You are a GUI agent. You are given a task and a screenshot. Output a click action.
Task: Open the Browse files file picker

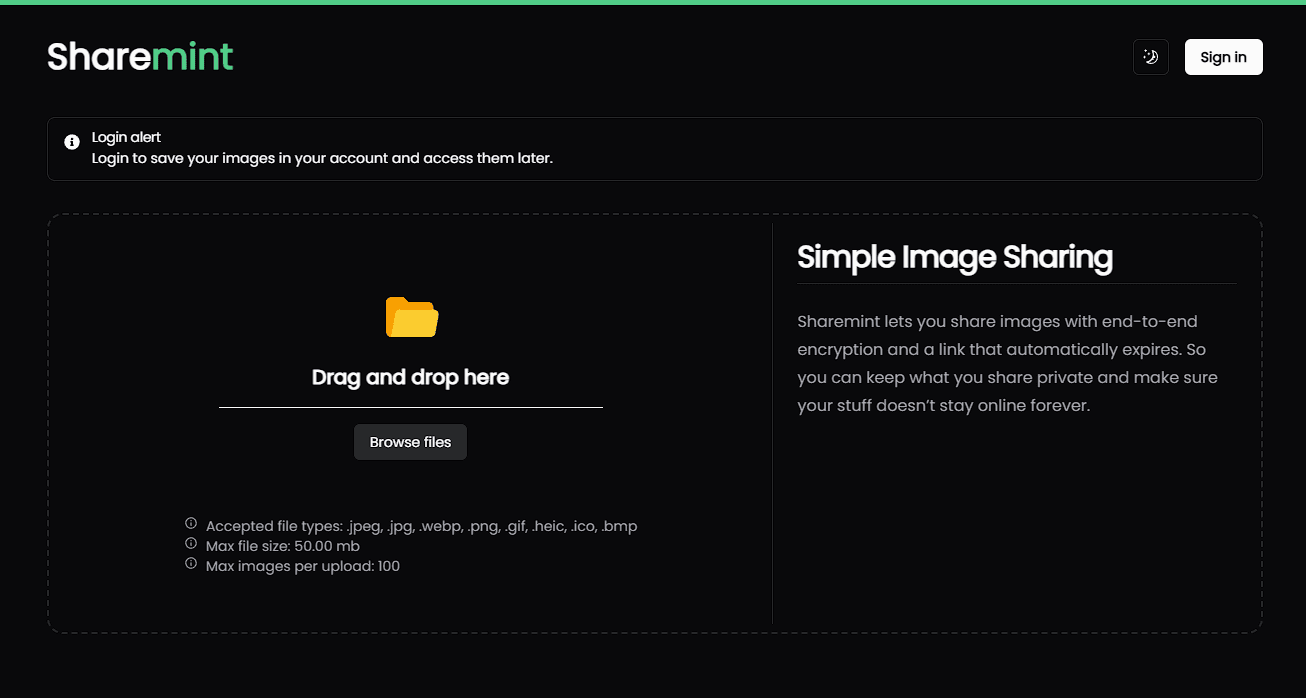[410, 441]
